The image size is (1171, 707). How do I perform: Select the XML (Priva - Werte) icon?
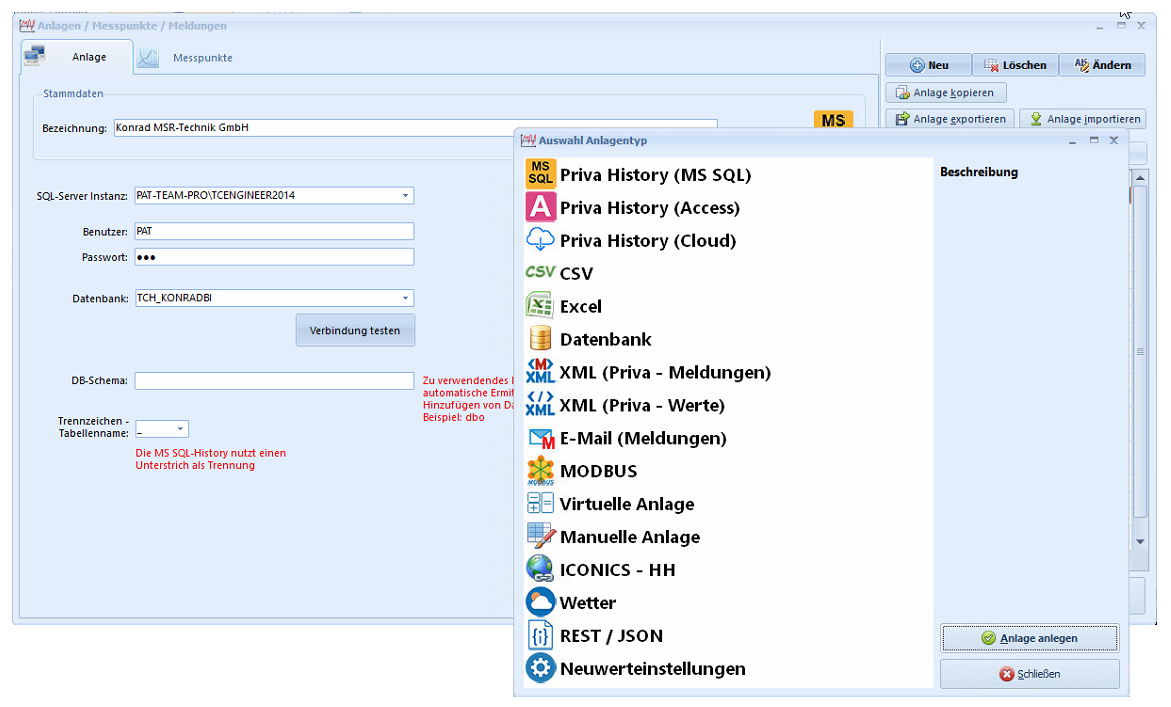tap(540, 404)
